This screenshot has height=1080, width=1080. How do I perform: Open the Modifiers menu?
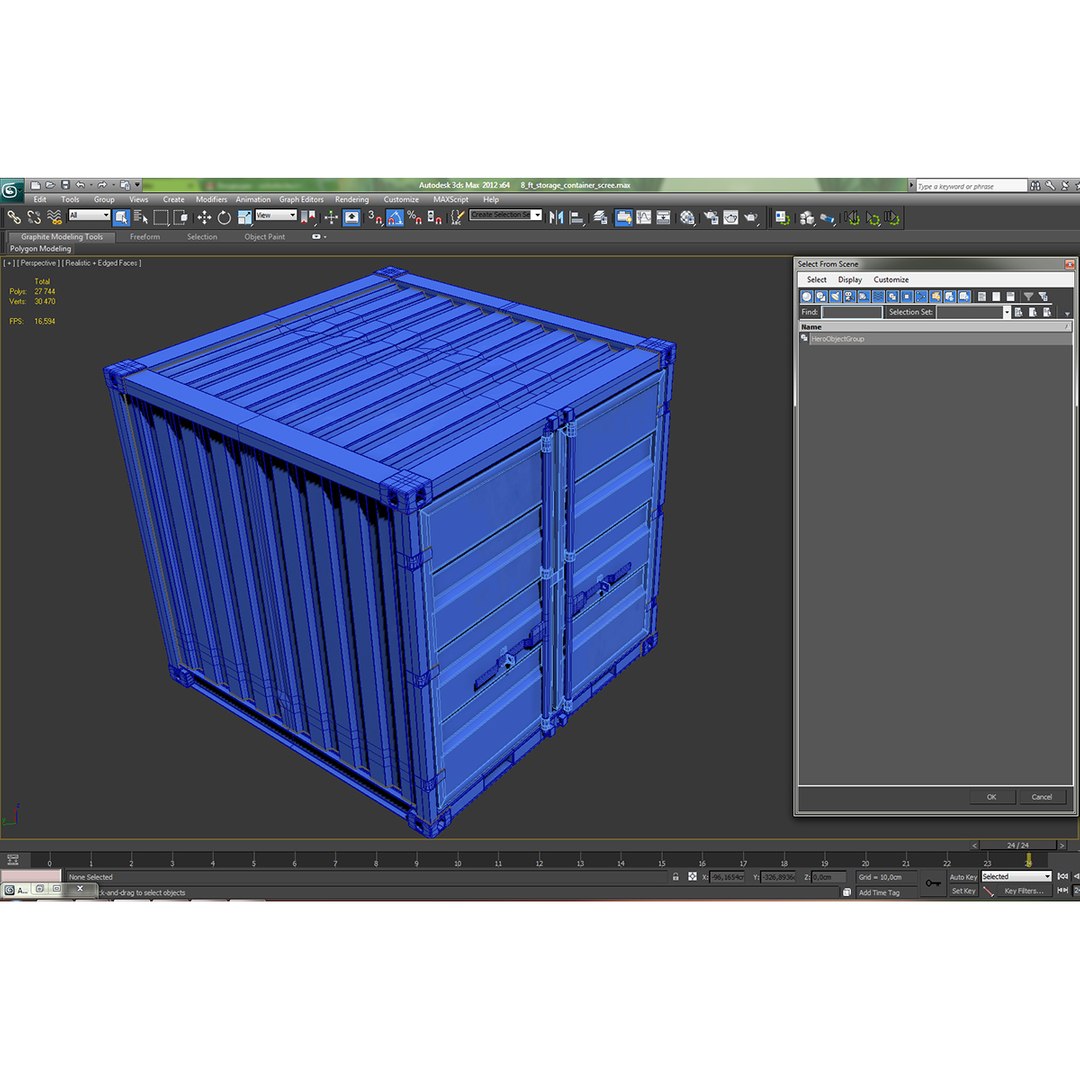tap(211, 200)
